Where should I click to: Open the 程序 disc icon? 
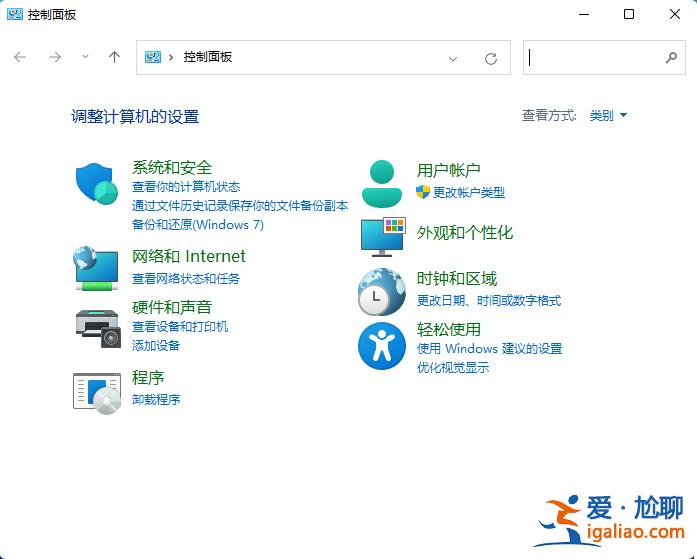point(97,394)
